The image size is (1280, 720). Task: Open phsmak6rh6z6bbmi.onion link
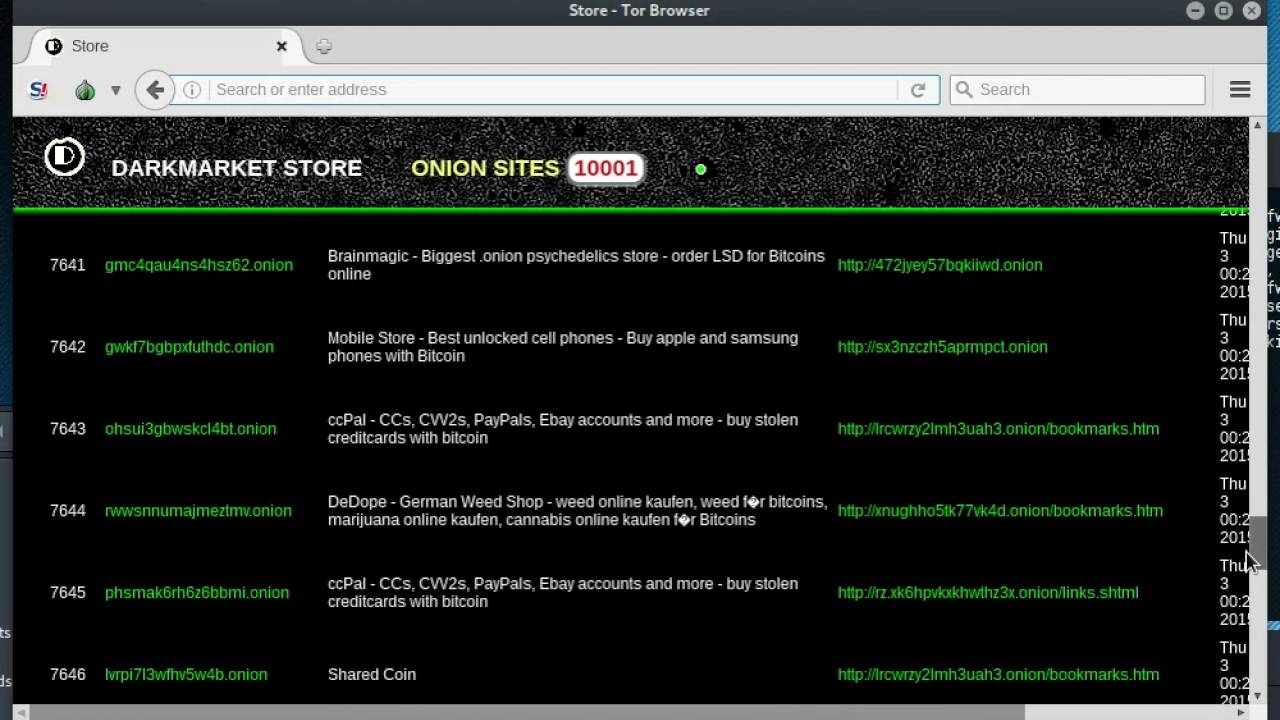point(197,593)
